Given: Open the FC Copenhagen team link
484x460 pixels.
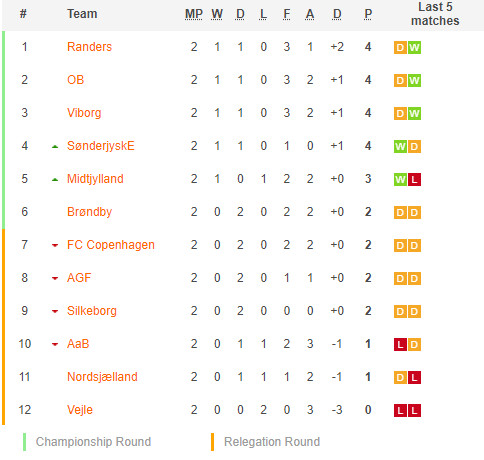Looking at the screenshot, I should pos(111,245).
